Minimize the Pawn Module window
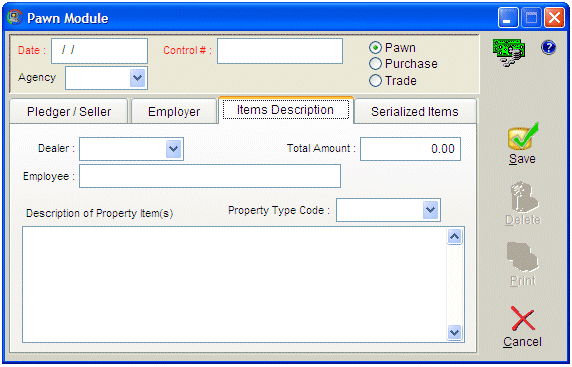The height and width of the screenshot is (367, 572). coord(508,18)
